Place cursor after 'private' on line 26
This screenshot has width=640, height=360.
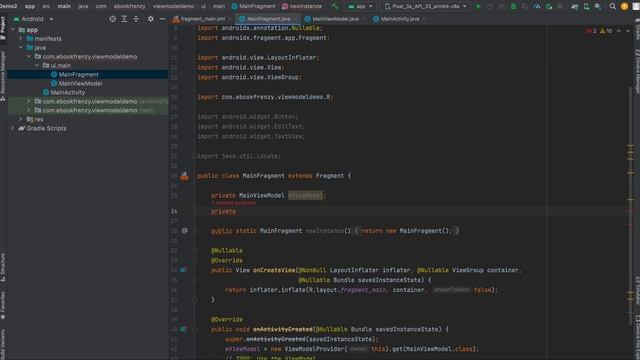236,211
